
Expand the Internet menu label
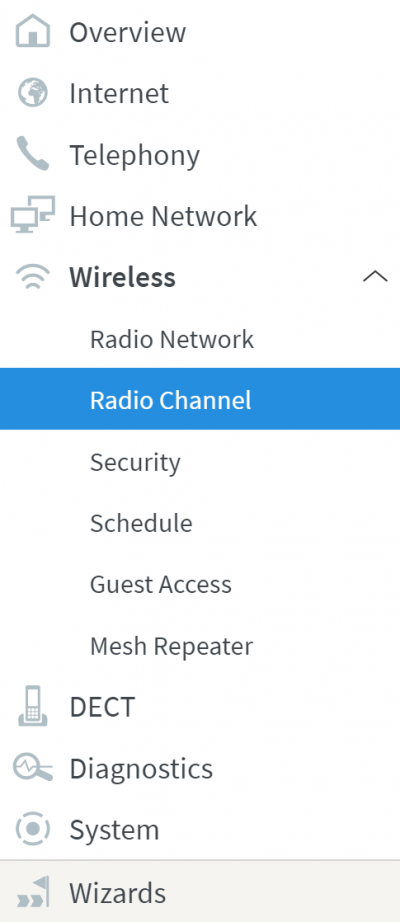click(x=119, y=93)
